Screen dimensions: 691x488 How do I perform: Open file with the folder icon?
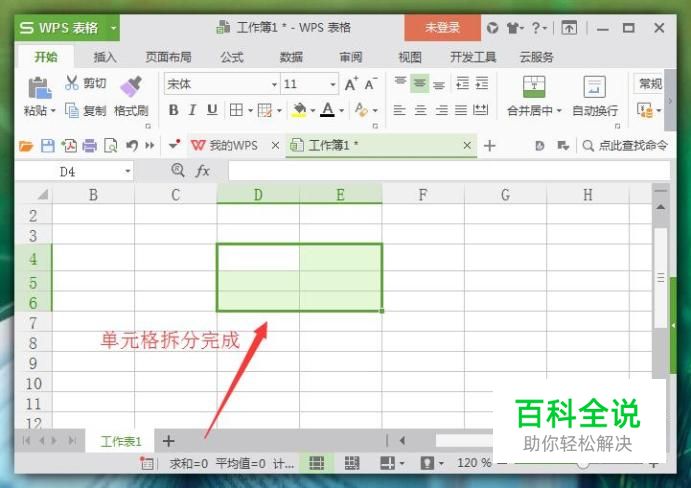[26, 145]
